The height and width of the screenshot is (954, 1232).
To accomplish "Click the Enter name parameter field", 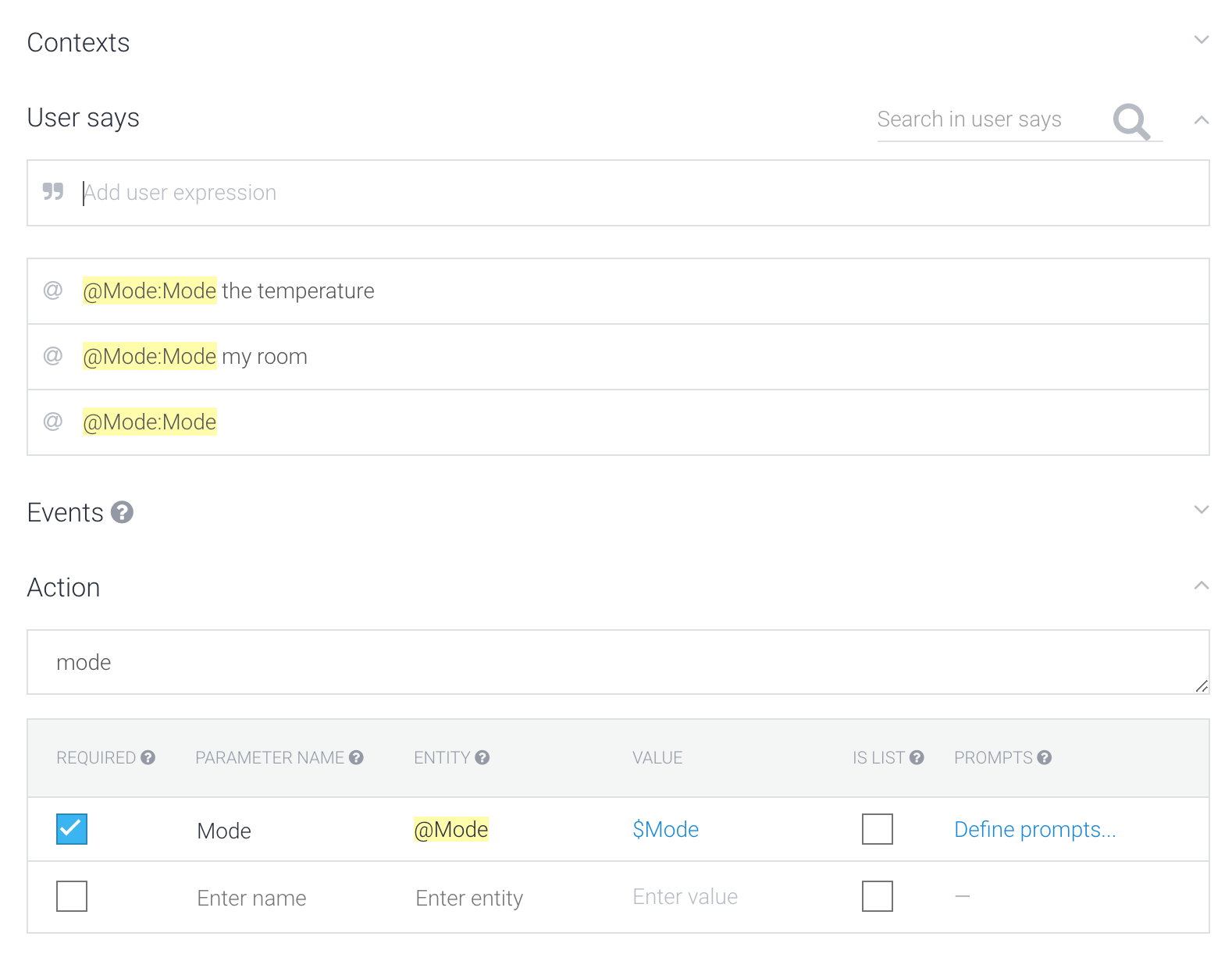I will [x=251, y=898].
